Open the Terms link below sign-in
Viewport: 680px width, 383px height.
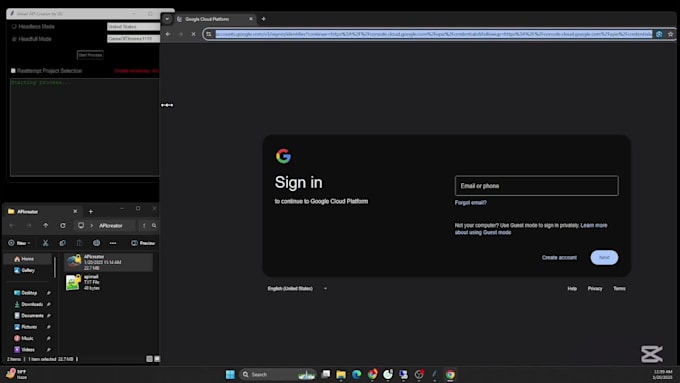click(x=619, y=288)
